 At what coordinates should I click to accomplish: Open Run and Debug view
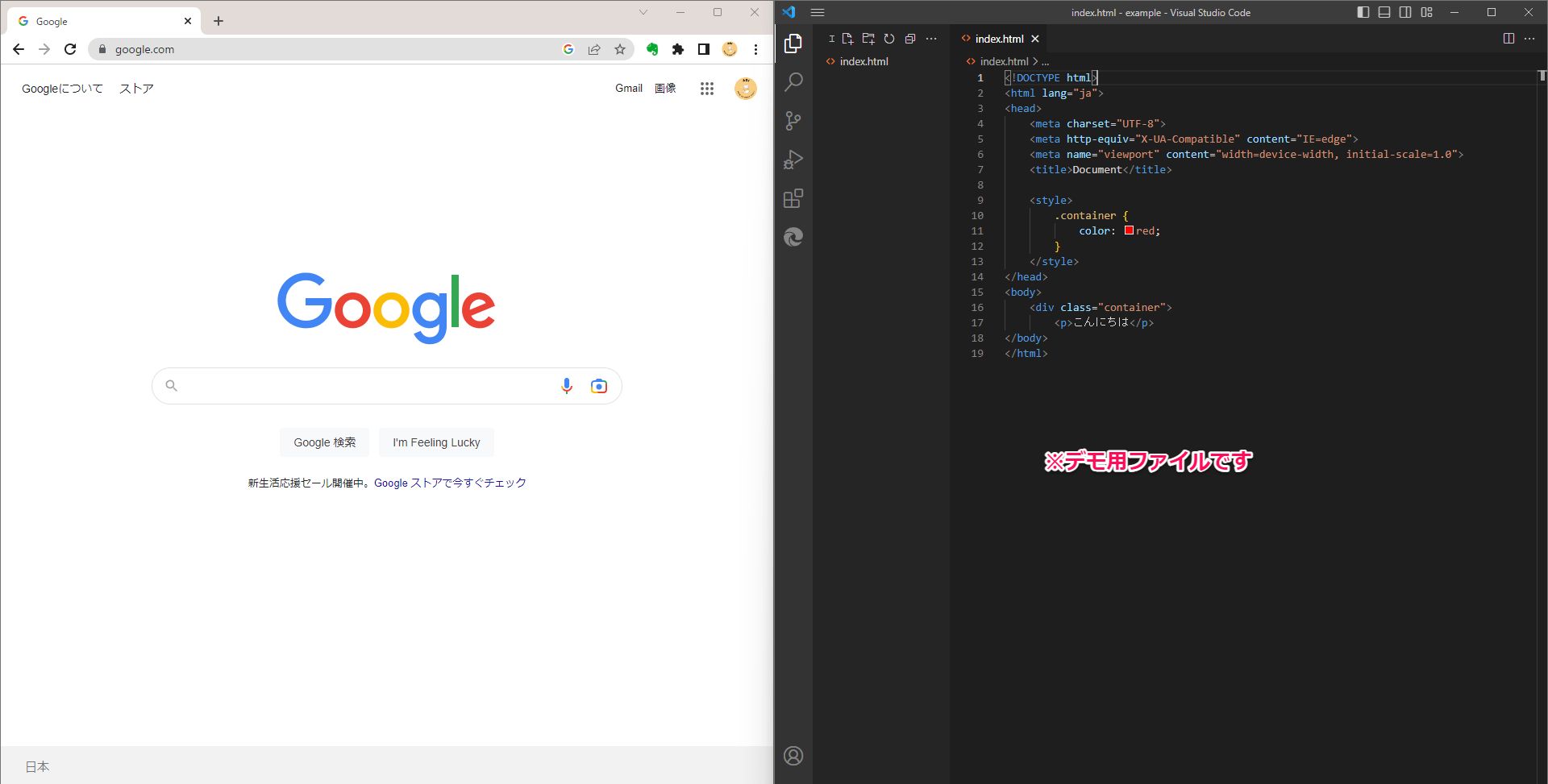click(793, 160)
